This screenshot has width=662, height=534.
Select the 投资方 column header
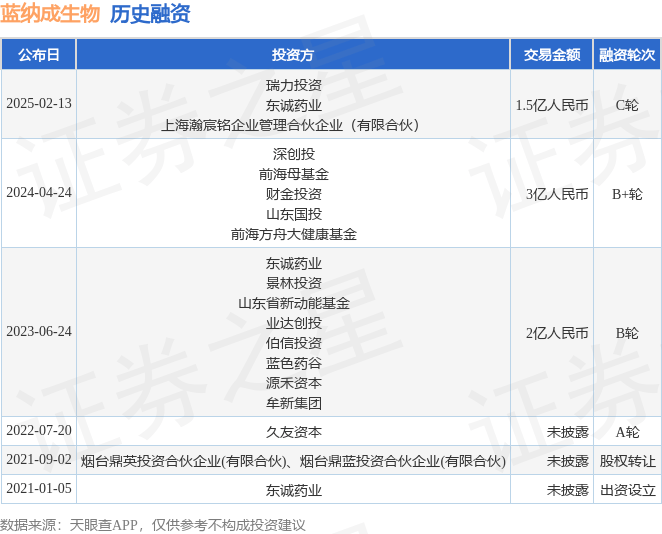(293, 54)
